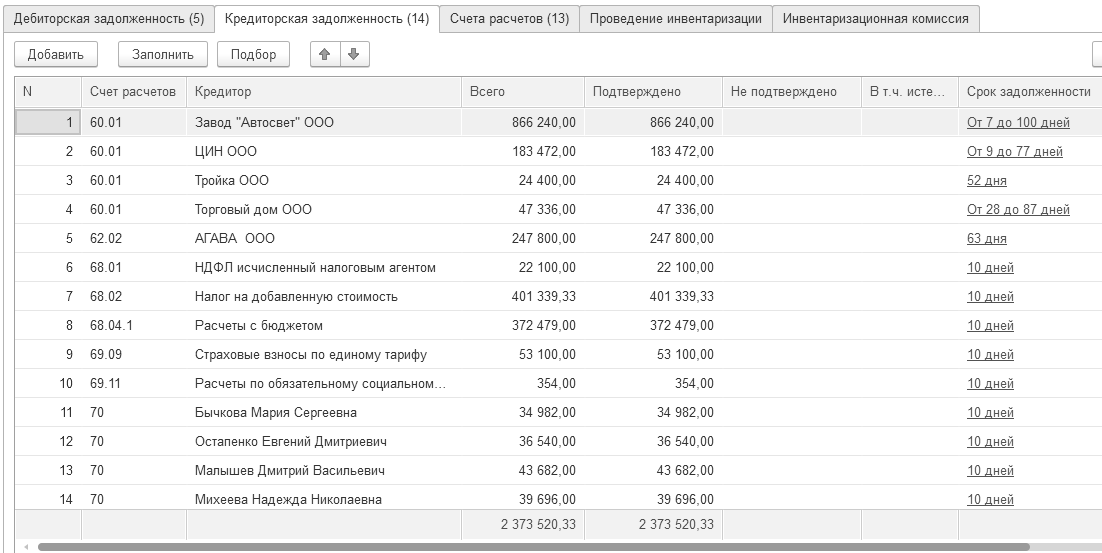Image resolution: width=1102 pixels, height=553 pixels.
Task: Click Подтверждено value 183 472,00
Action: (x=653, y=152)
